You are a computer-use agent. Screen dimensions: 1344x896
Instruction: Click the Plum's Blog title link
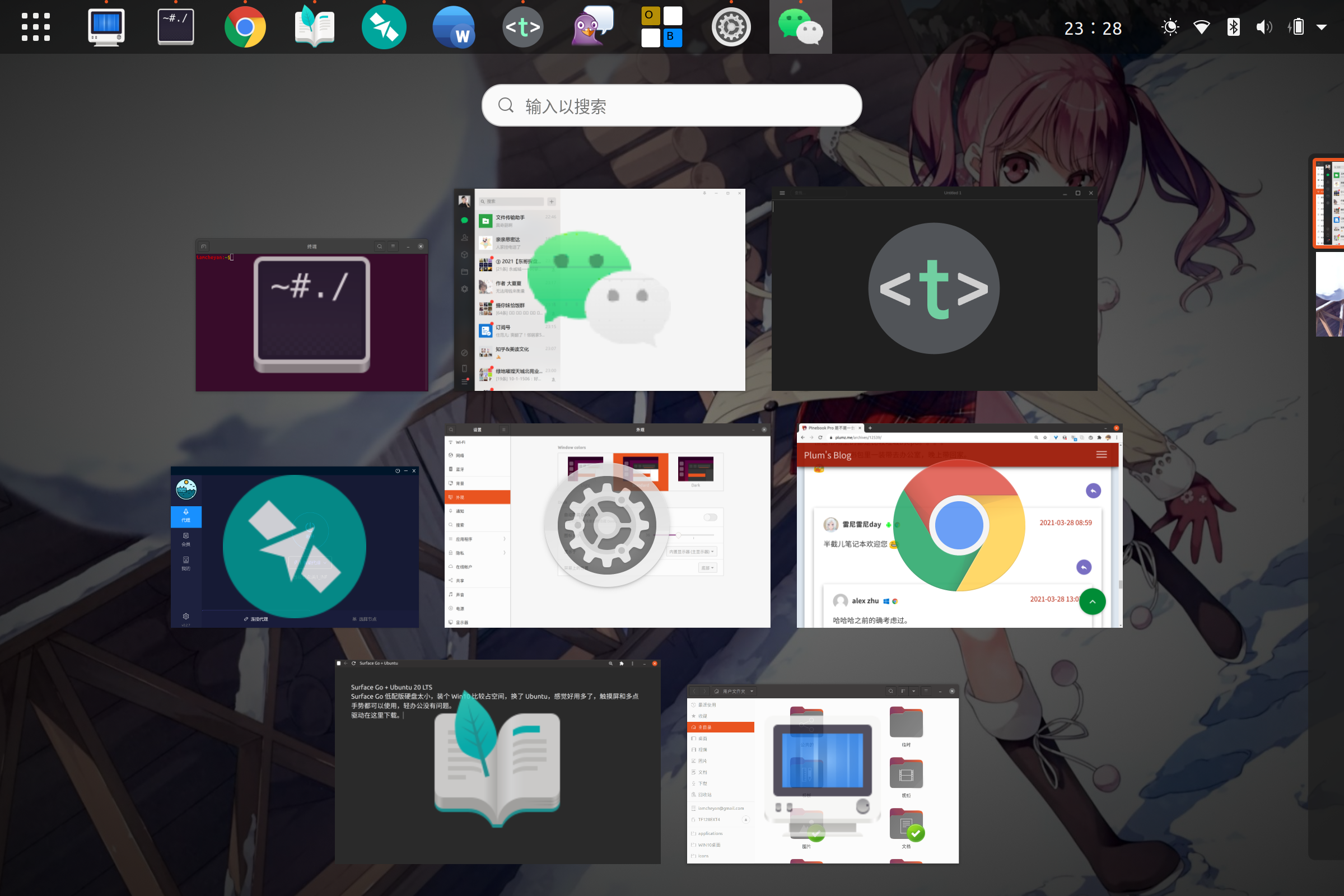(828, 455)
